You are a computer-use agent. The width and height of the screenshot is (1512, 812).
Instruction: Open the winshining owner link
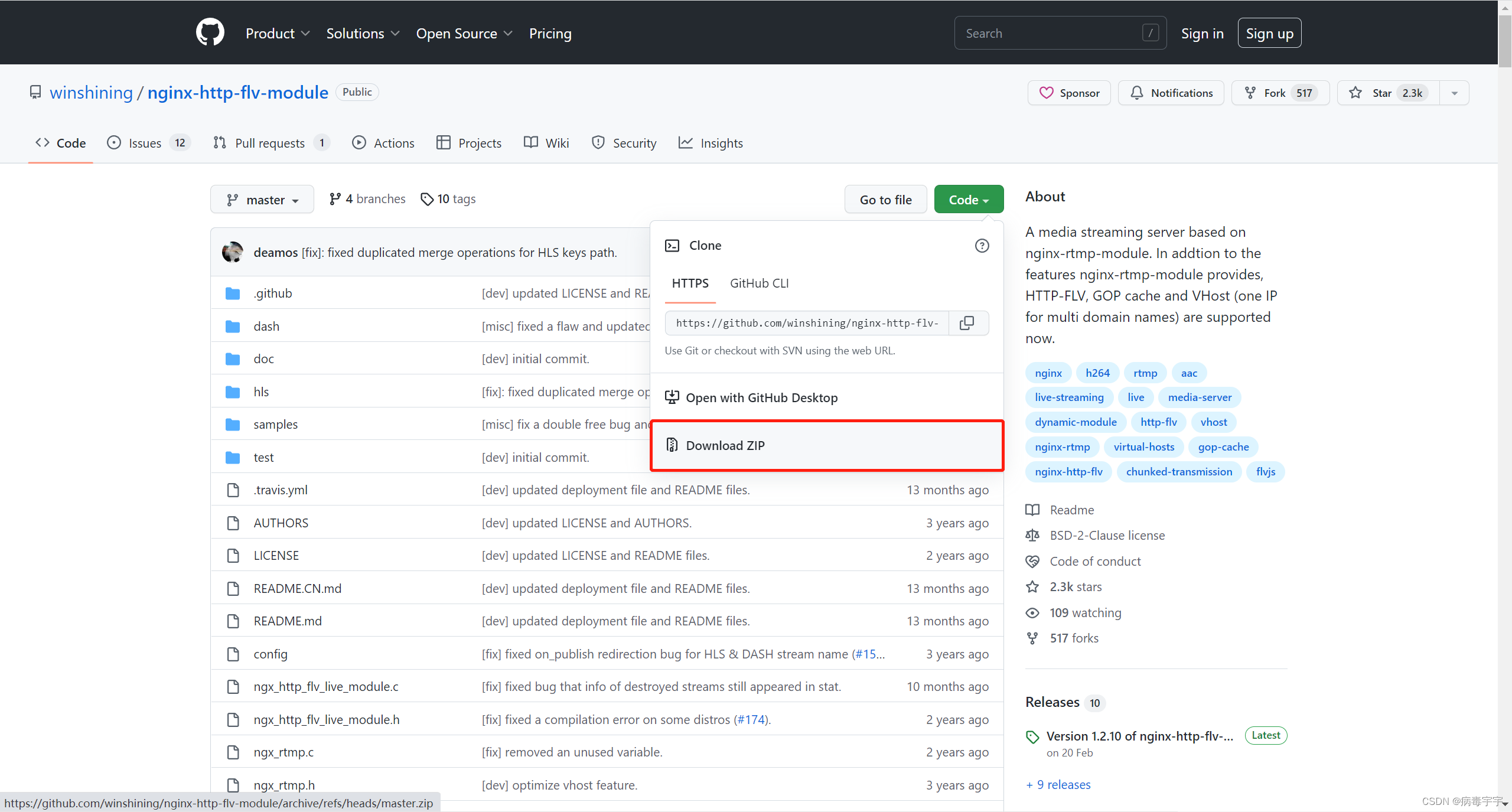point(91,93)
